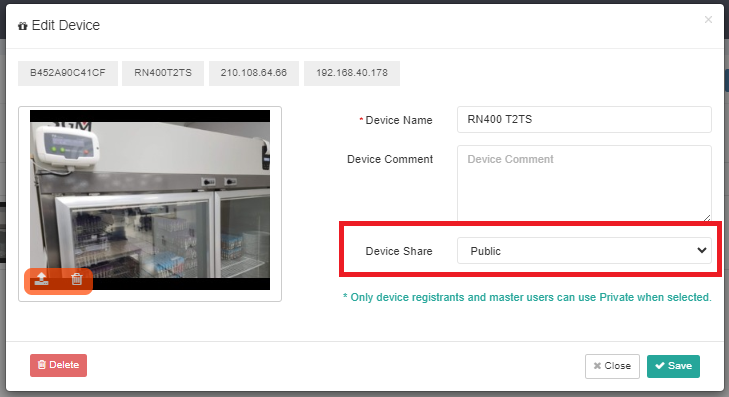
Task: Select the RN400T2TS model tag
Action: tap(163, 73)
